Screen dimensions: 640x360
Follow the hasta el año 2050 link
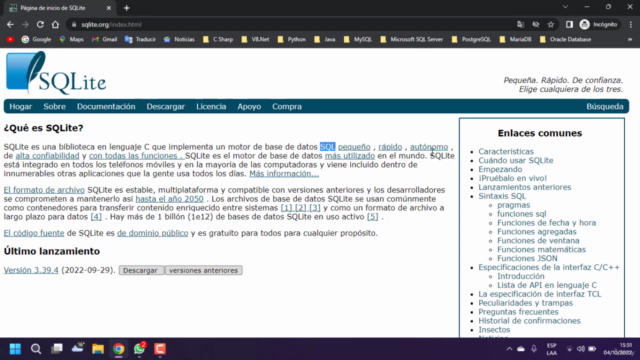169,199
